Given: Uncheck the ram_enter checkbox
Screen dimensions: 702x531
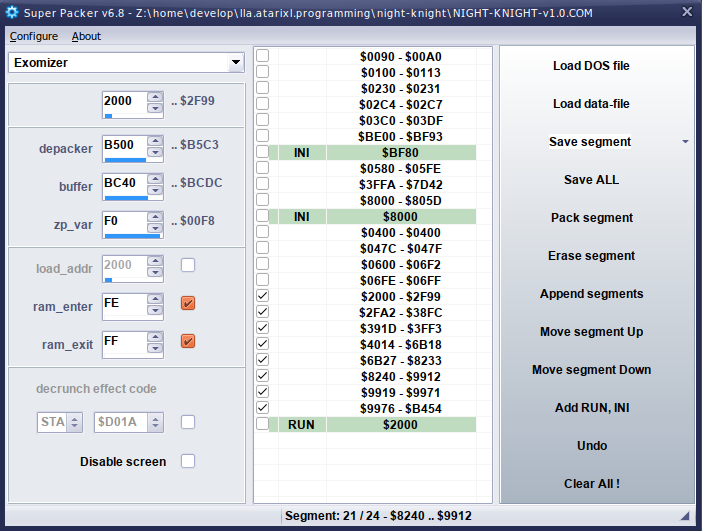Looking at the screenshot, I should (188, 303).
